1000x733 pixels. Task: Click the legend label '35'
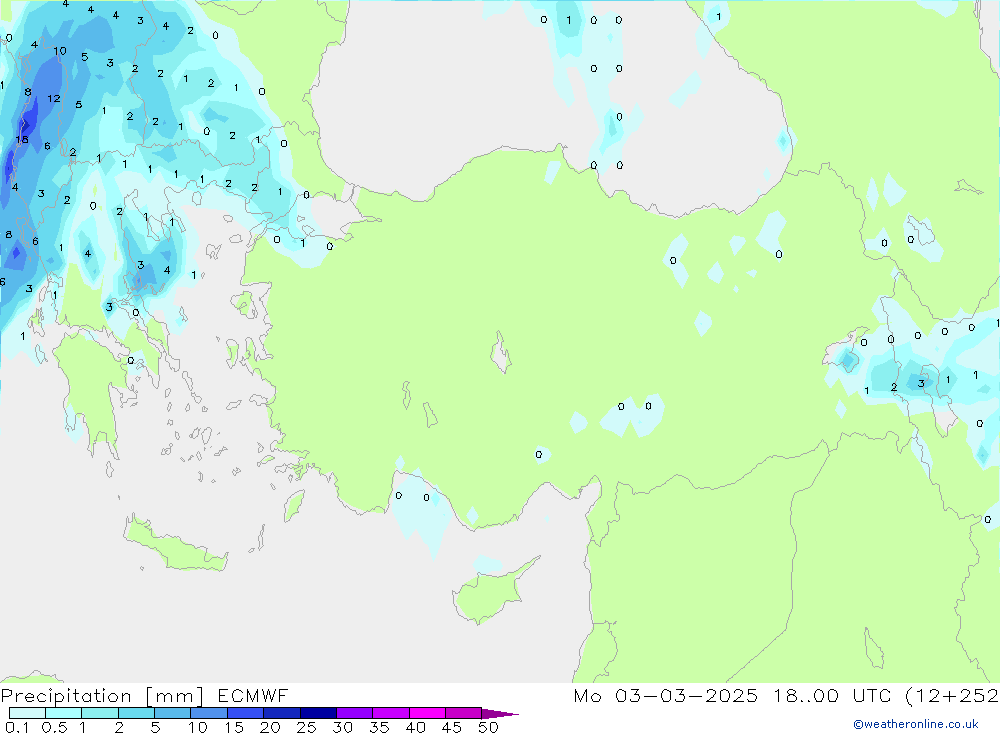coord(379,727)
